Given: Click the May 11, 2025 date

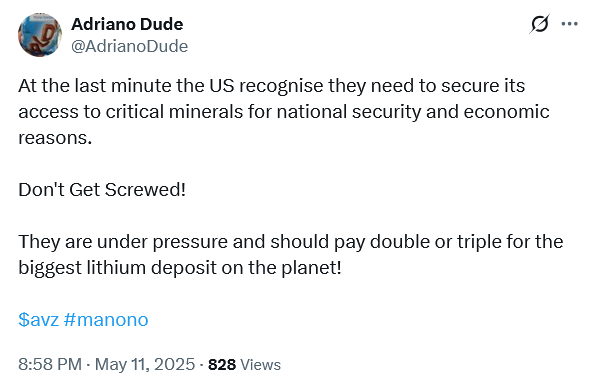Looking at the screenshot, I should coord(145,364).
